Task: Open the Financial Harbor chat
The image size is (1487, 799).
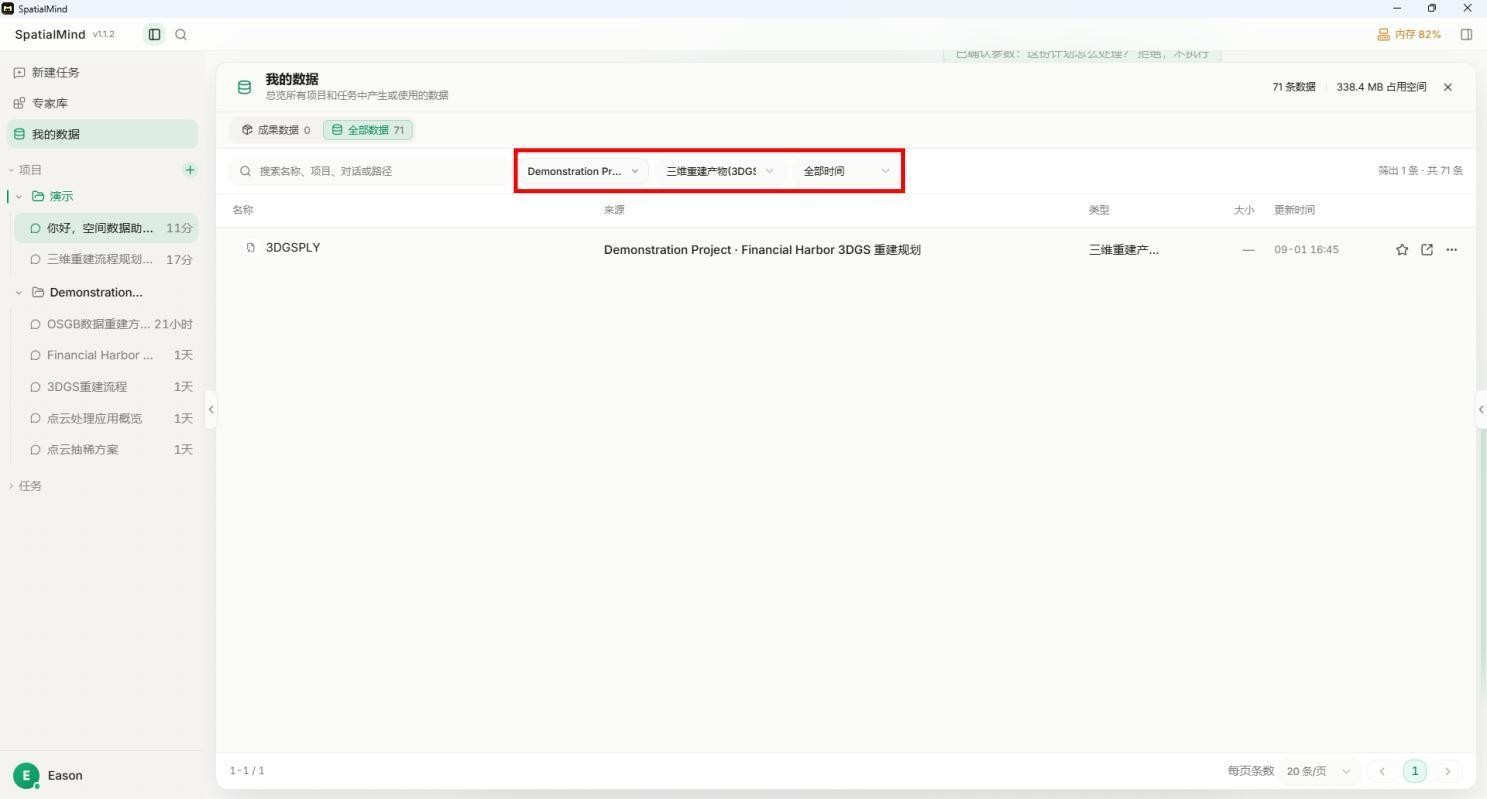Action: [106, 355]
